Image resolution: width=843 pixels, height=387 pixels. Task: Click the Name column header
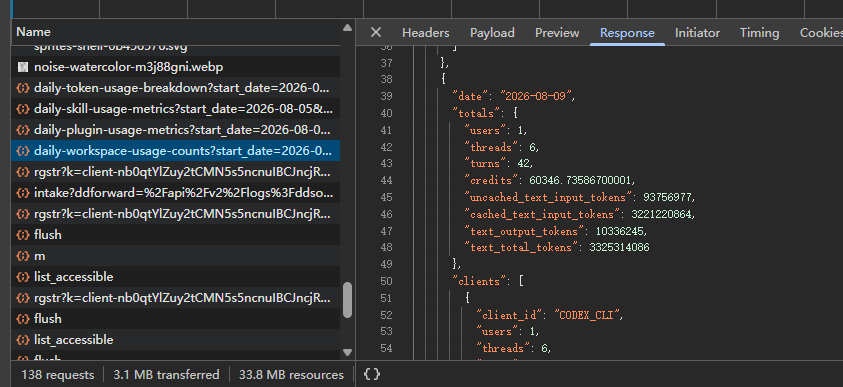point(175,32)
